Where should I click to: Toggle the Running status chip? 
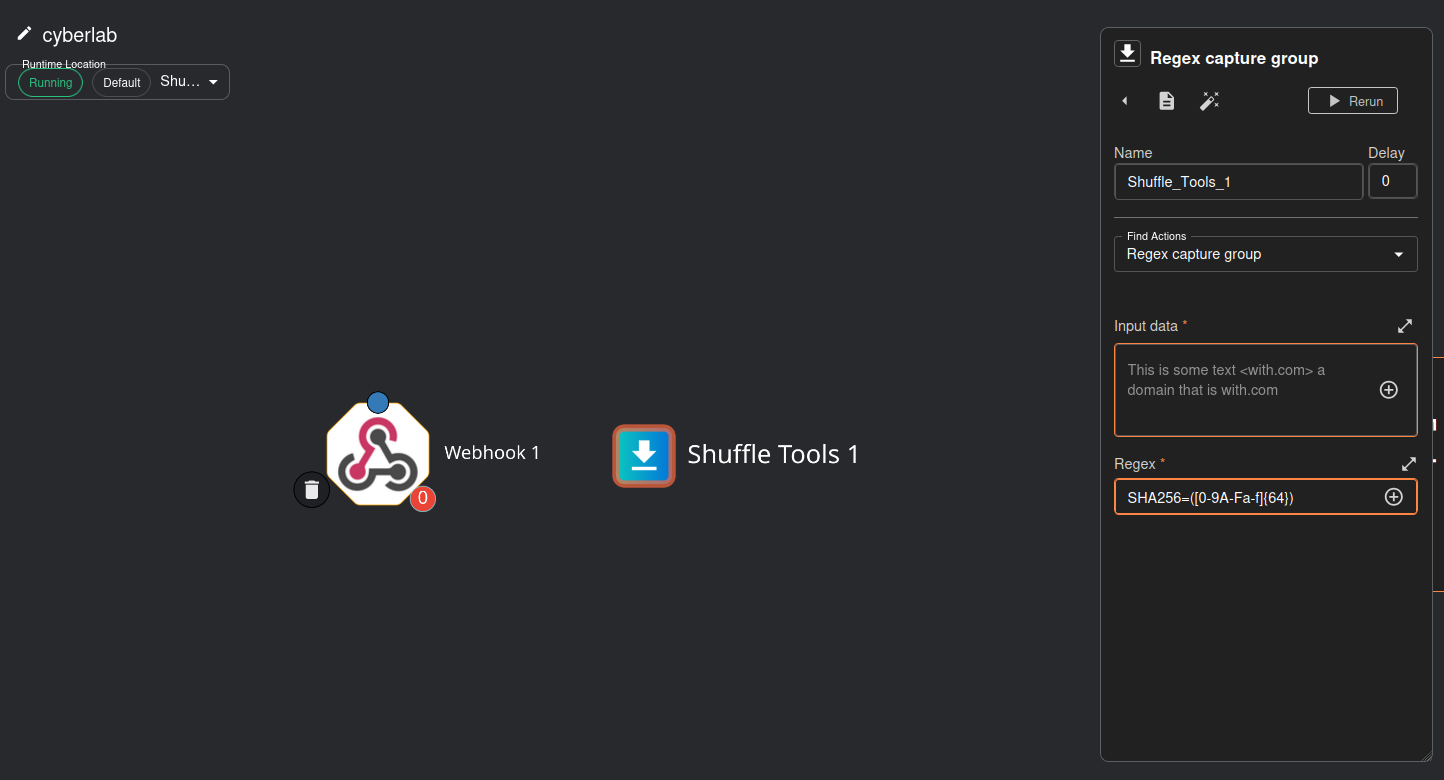[50, 83]
